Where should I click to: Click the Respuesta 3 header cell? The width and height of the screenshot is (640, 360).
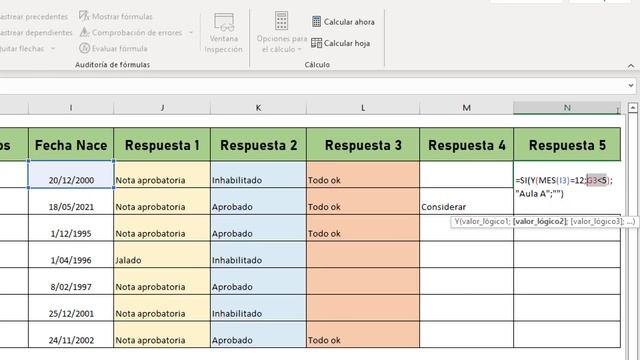[363, 144]
